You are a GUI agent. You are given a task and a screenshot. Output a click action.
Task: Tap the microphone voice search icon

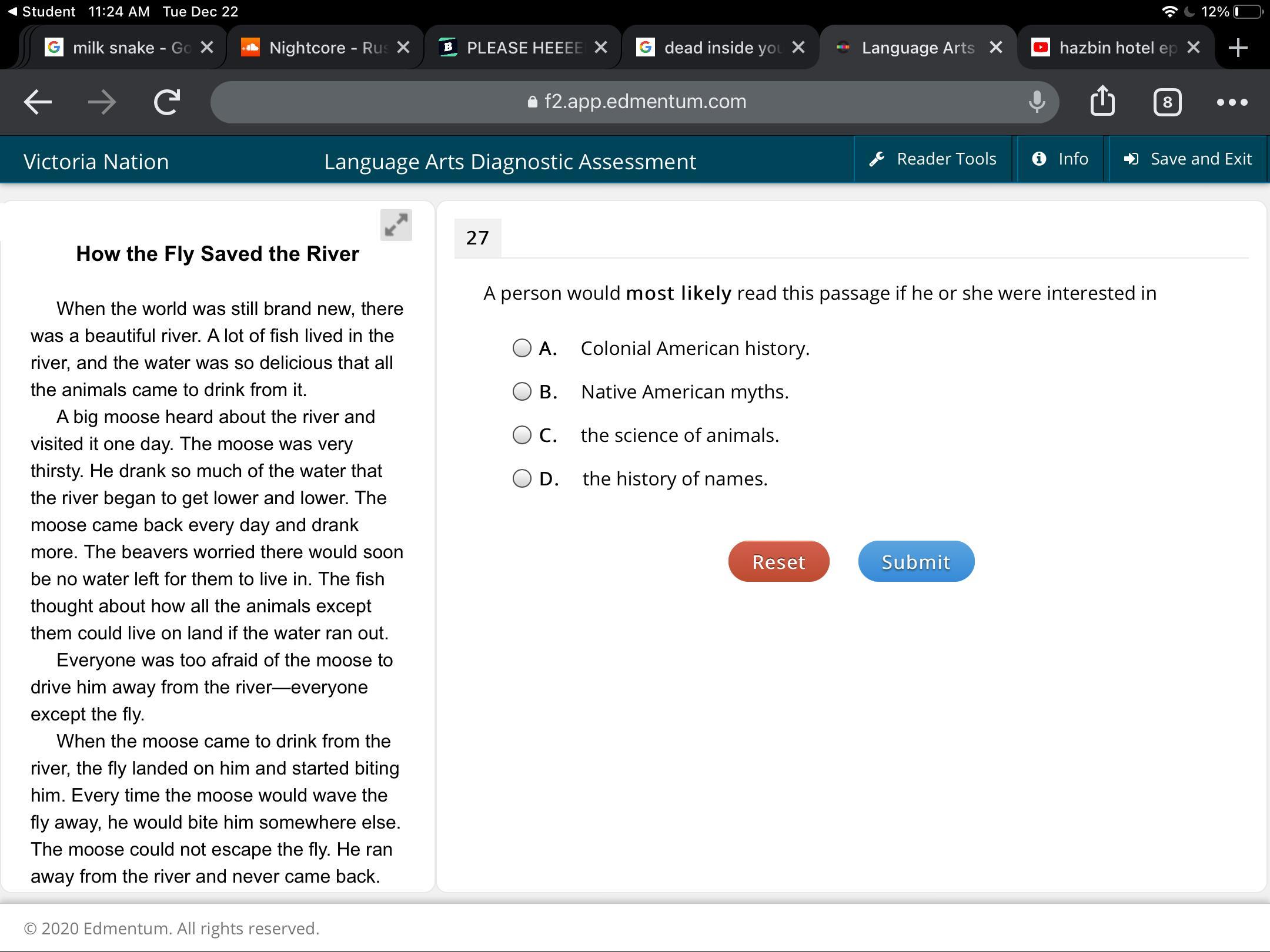tap(1037, 102)
